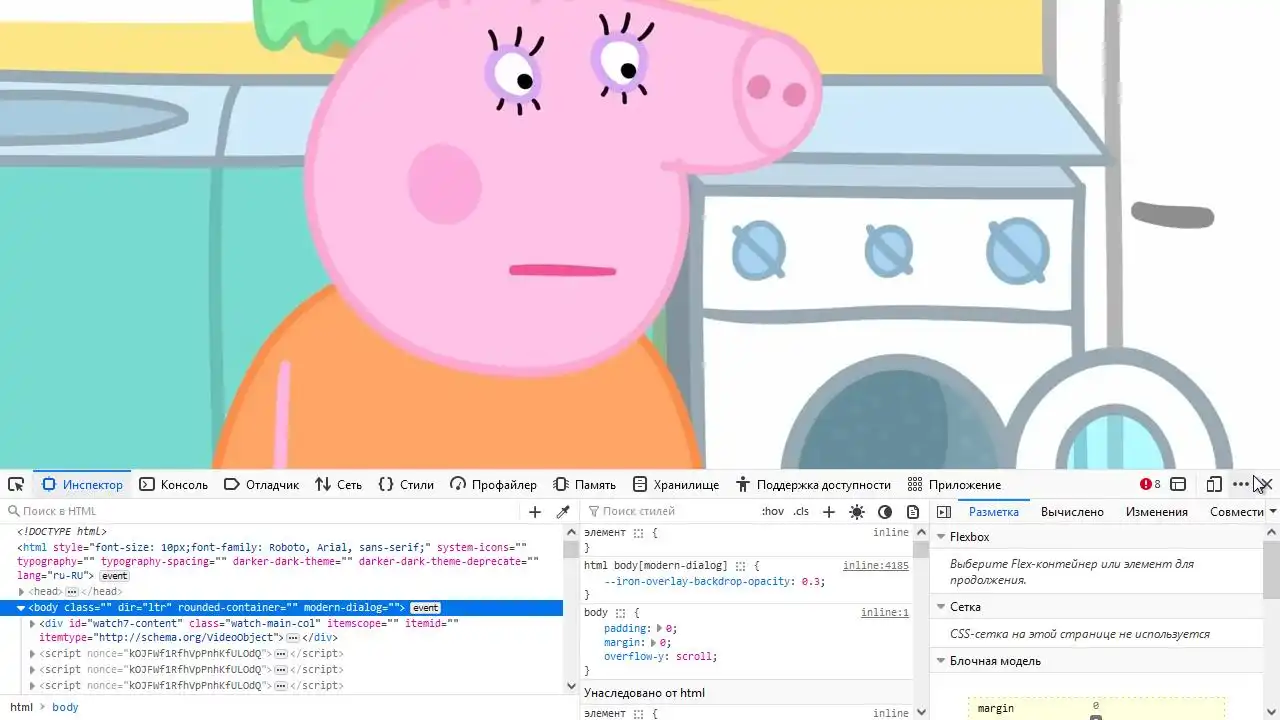Select html in the breadcrumbs
The width and height of the screenshot is (1280, 720).
point(21,707)
